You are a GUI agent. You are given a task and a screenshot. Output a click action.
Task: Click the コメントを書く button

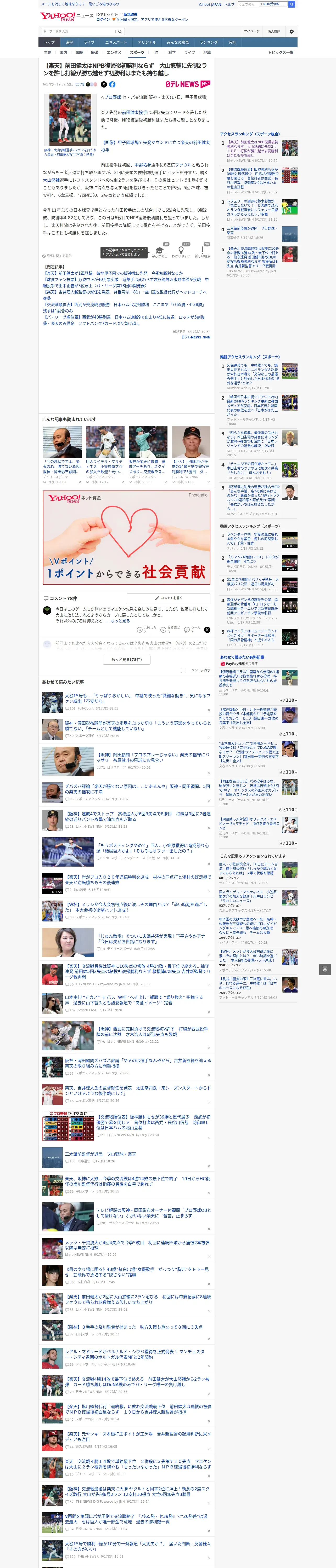click(168, 598)
